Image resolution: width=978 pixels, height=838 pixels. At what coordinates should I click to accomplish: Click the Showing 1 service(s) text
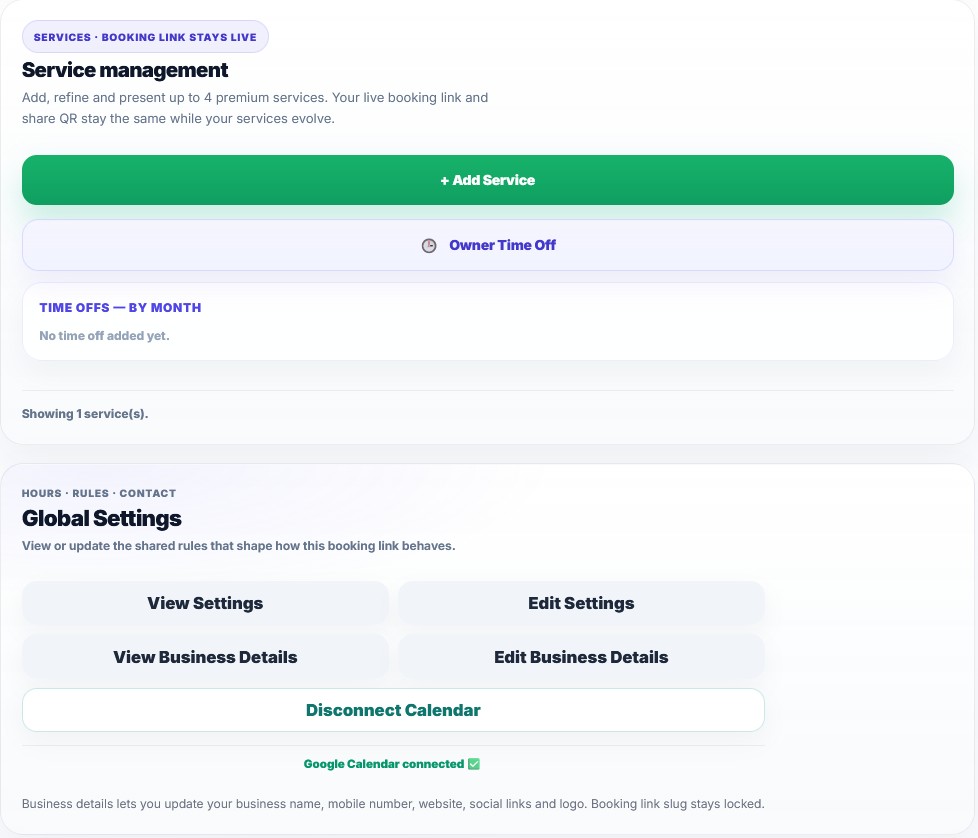[x=85, y=414]
